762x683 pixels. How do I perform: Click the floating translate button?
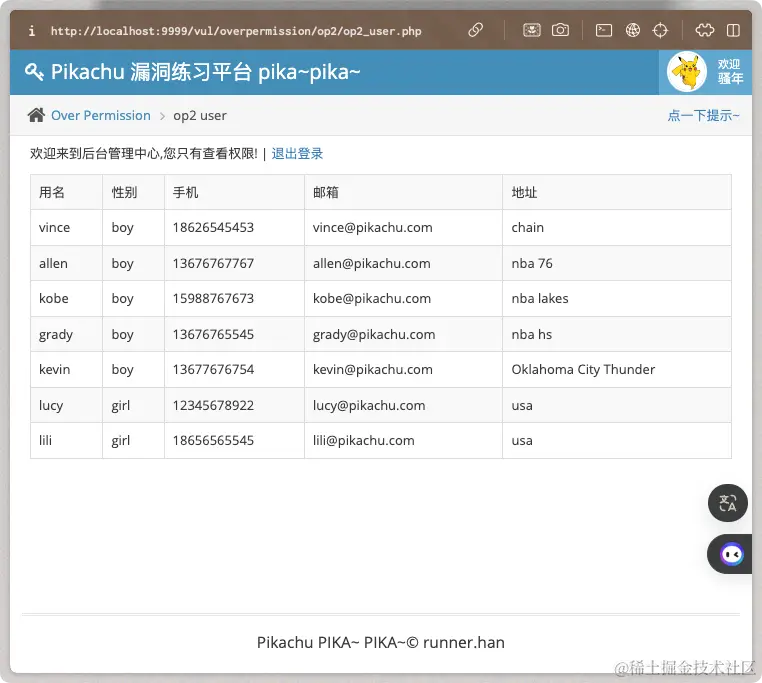[x=727, y=503]
